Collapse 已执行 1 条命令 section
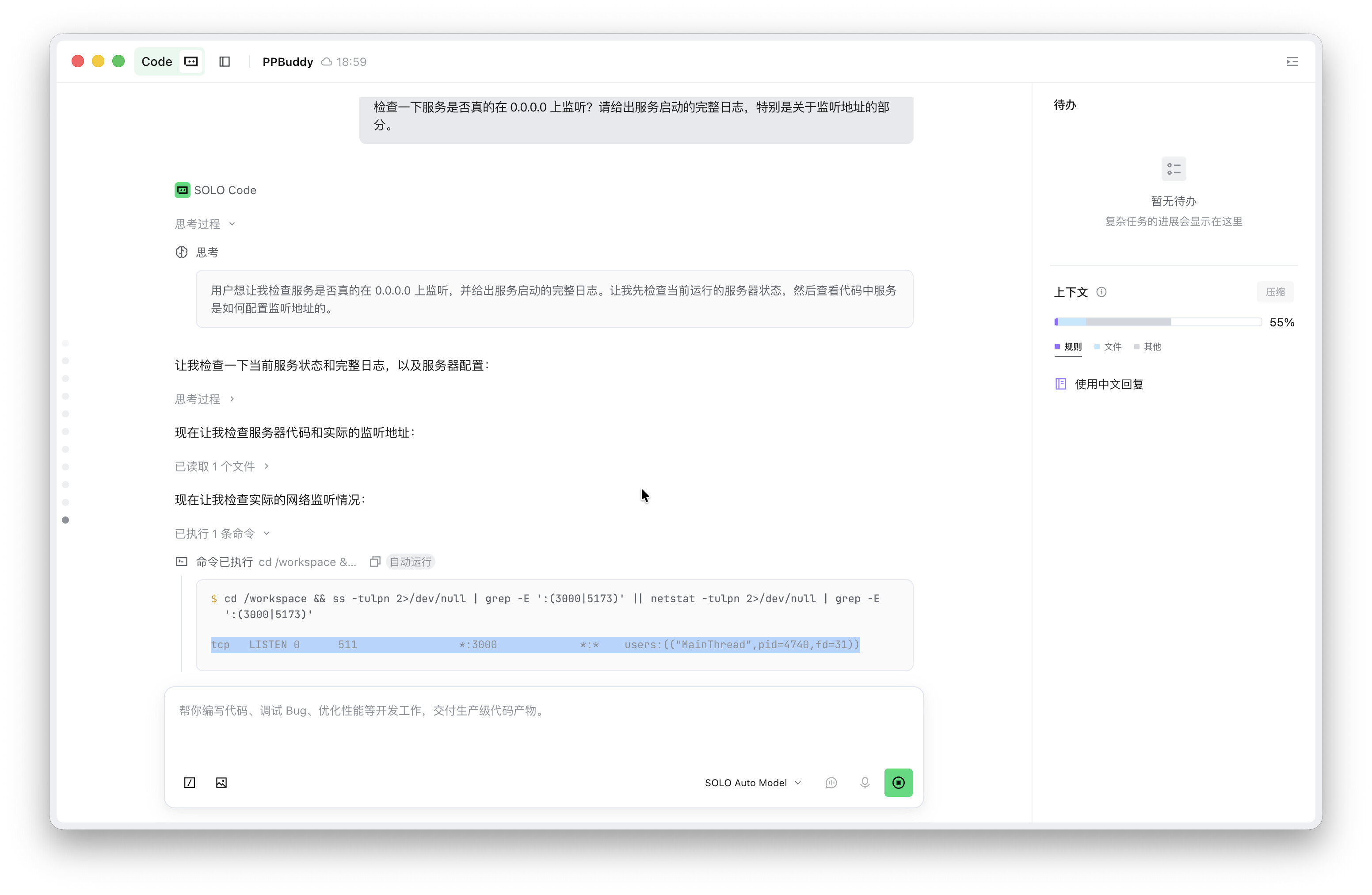The width and height of the screenshot is (1372, 895). click(222, 534)
